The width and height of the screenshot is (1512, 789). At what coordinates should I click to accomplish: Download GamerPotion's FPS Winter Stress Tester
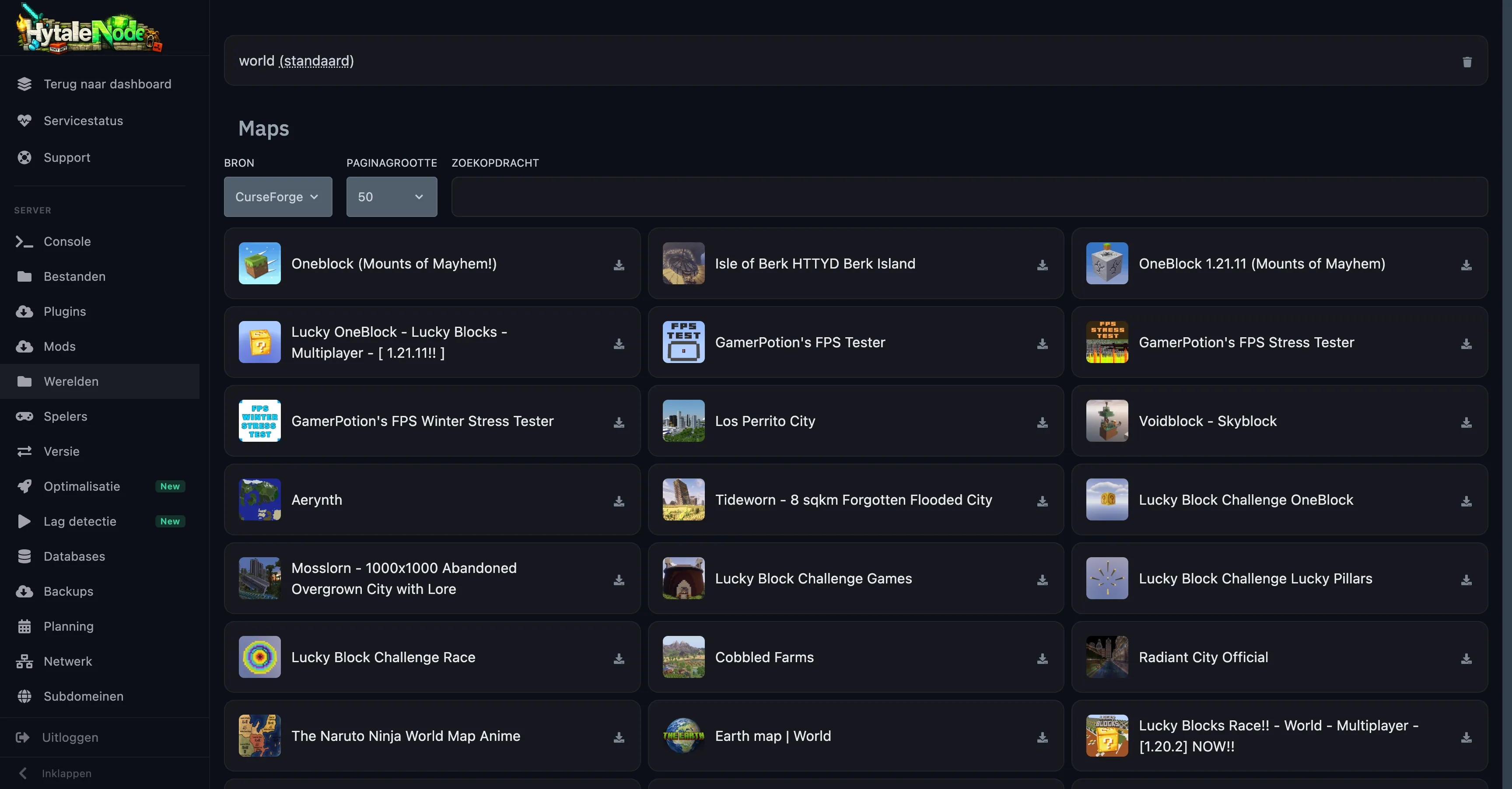click(x=619, y=422)
